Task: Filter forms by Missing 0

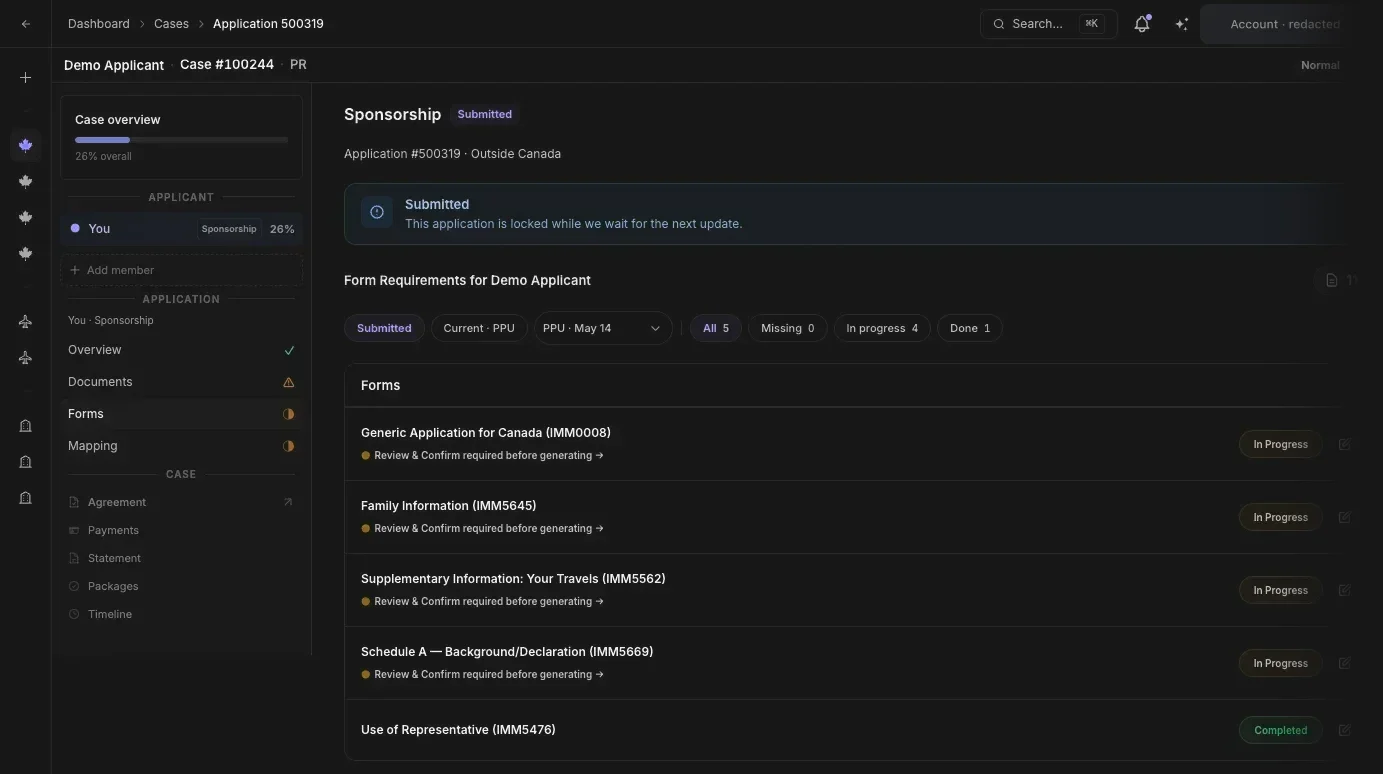Action: (788, 328)
